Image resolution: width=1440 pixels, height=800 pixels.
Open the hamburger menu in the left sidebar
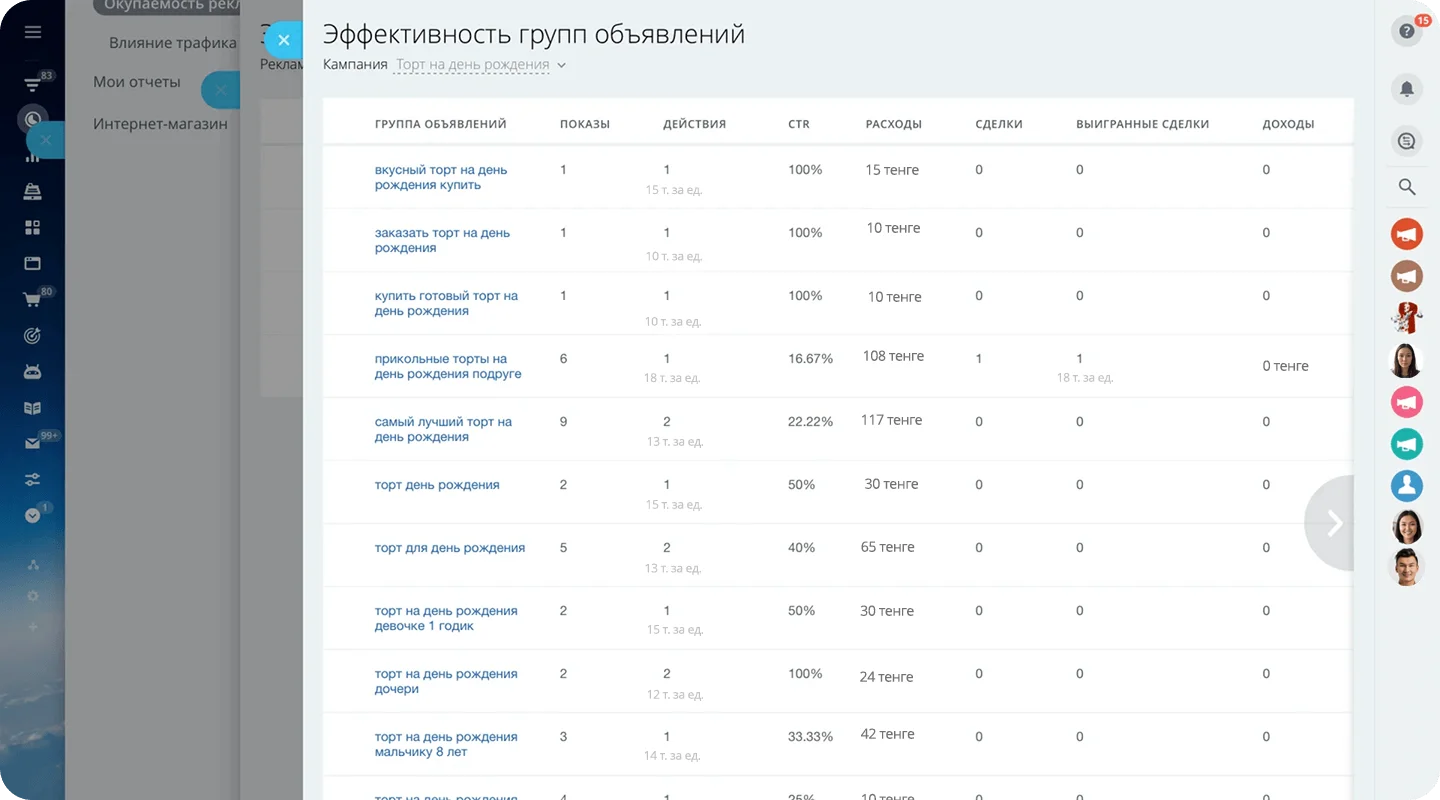[33, 32]
